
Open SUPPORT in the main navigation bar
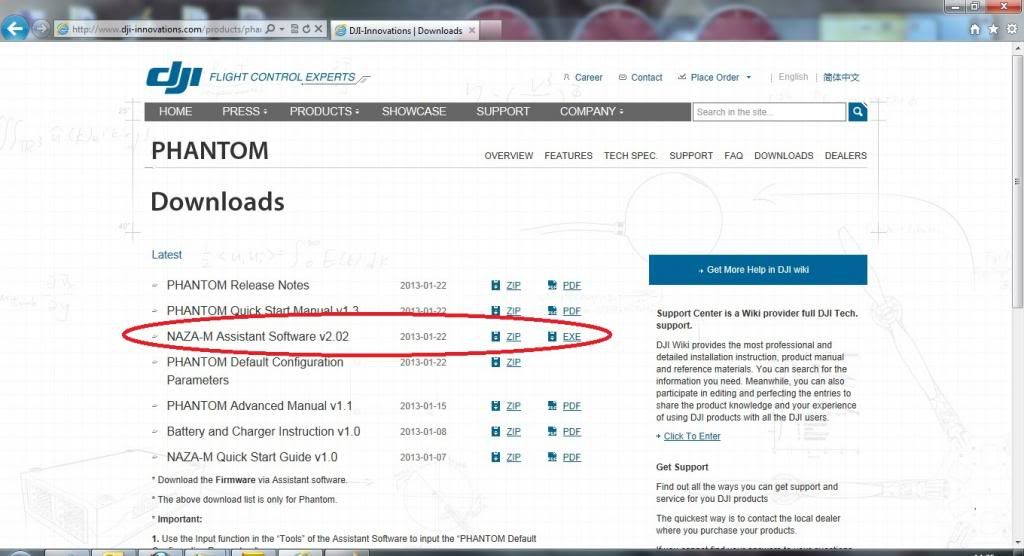pyautogui.click(x=503, y=112)
